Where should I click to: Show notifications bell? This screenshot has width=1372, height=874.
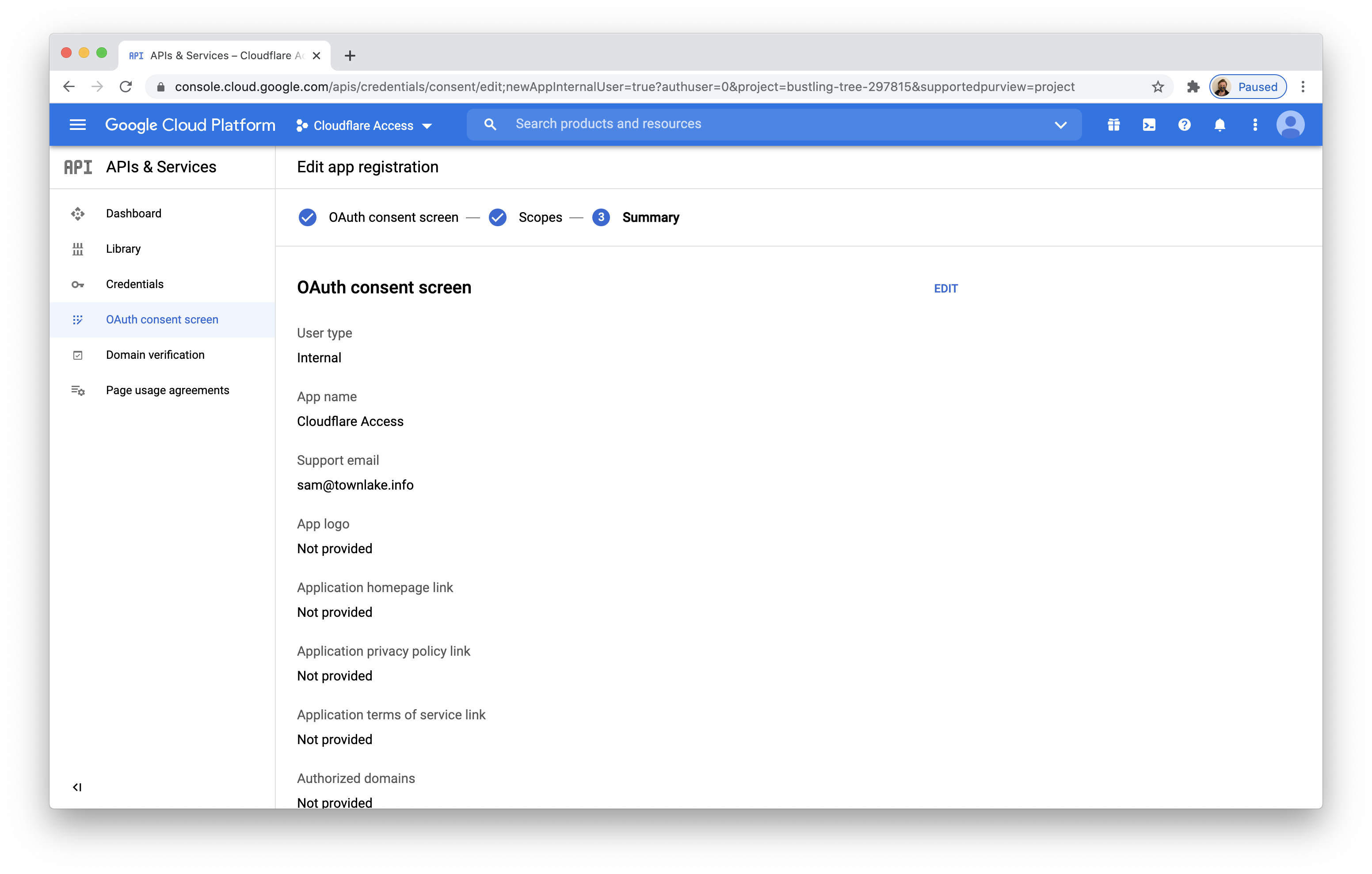[x=1220, y=125]
